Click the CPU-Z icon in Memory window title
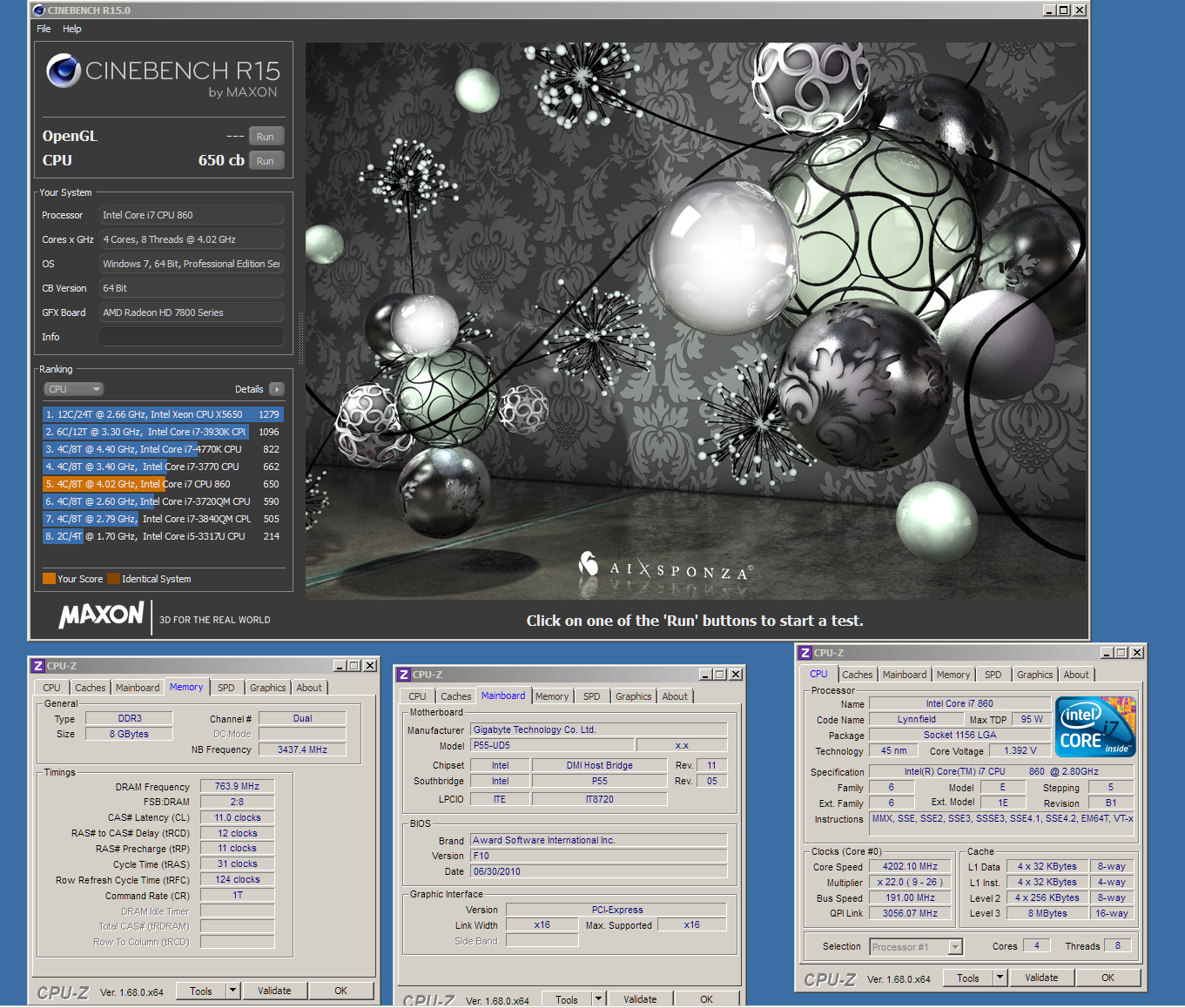1185x1008 pixels. pos(37,666)
